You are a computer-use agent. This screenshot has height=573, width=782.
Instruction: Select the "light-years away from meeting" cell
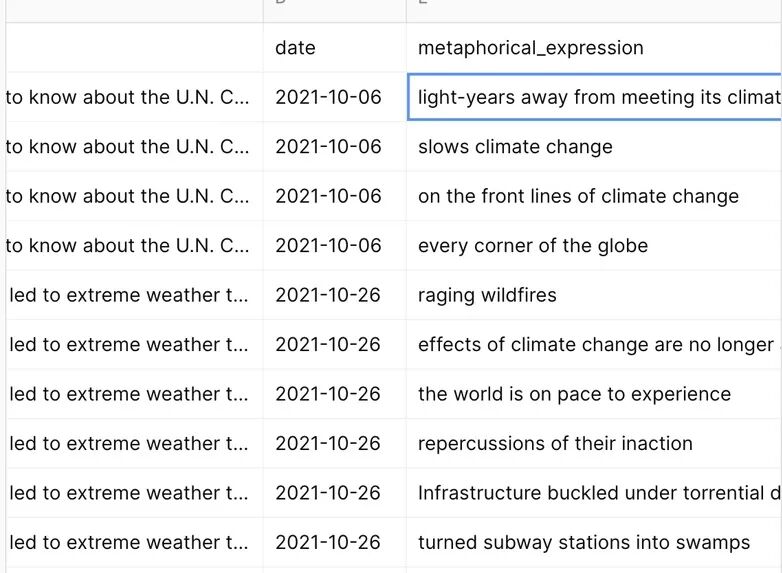click(x=593, y=97)
